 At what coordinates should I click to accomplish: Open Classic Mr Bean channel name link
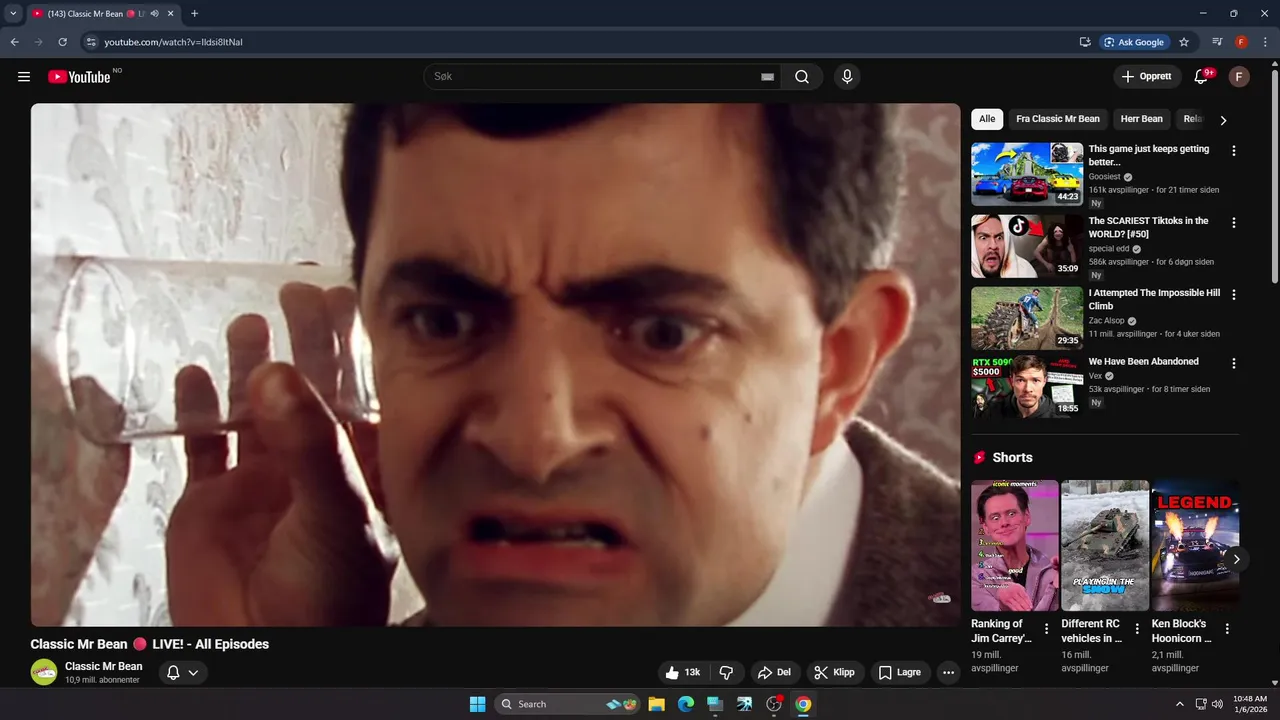(x=104, y=666)
